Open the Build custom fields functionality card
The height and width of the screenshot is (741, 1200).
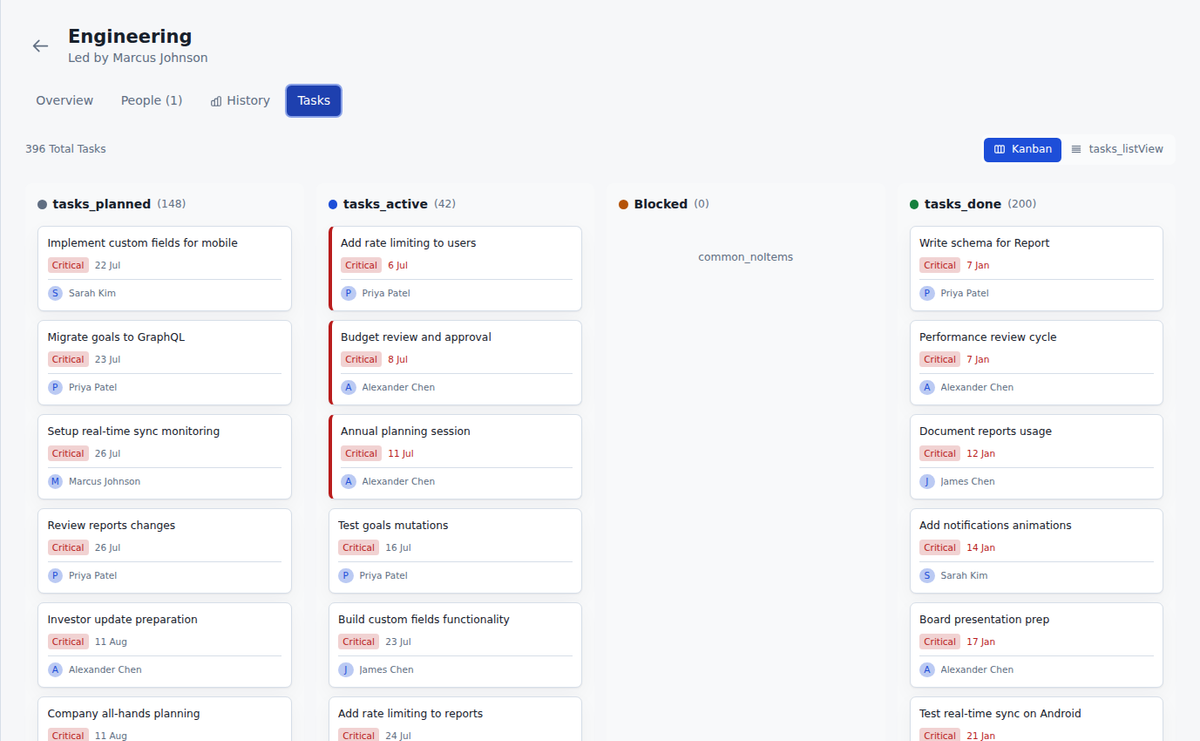[455, 645]
